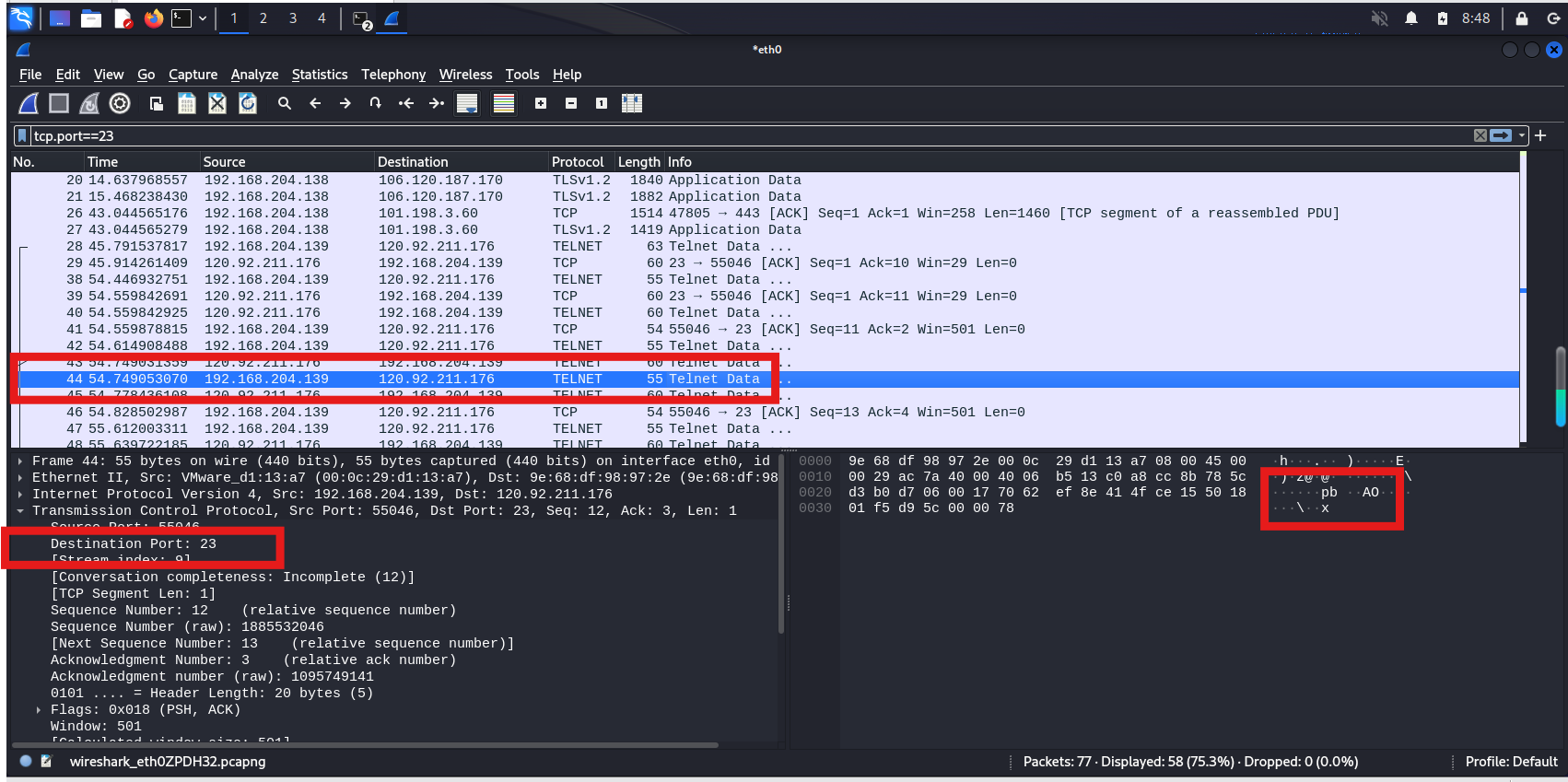Jump to the last packet
Image resolution: width=1568 pixels, height=782 pixels.
pos(437,103)
